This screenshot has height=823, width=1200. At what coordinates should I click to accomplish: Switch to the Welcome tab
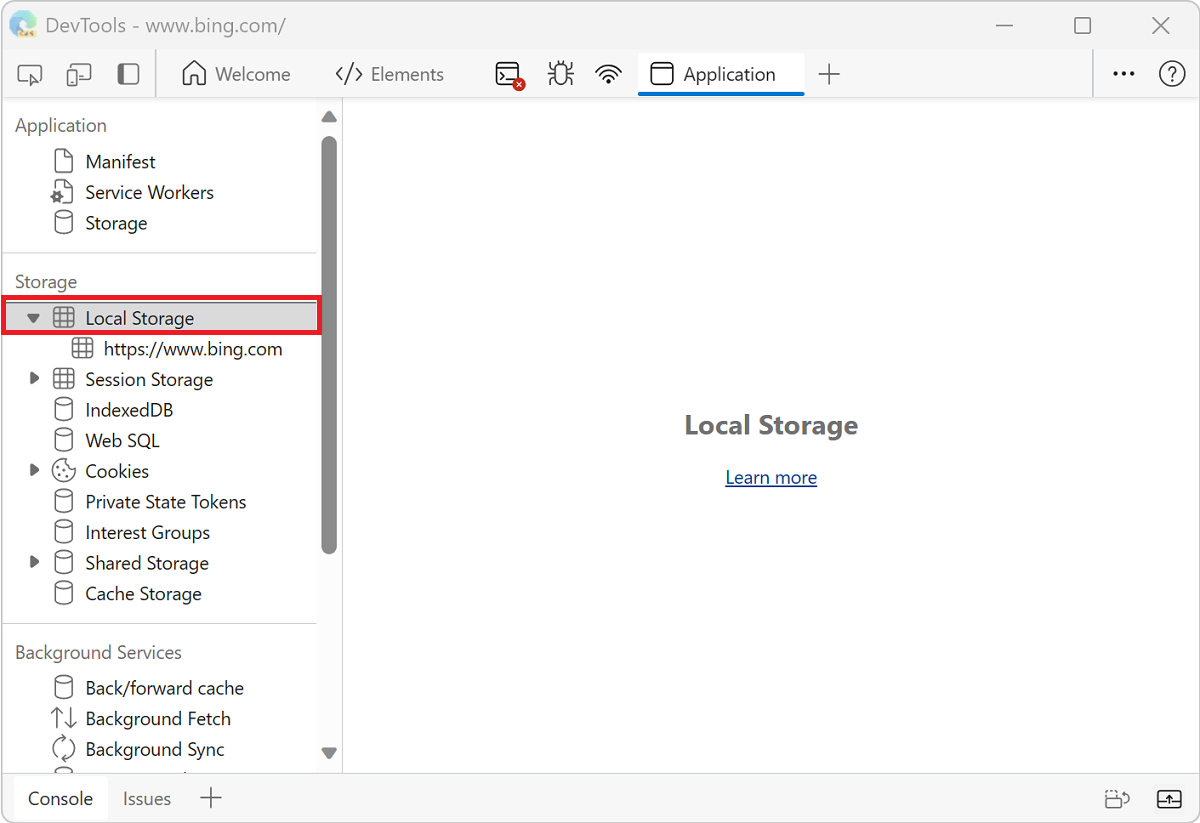[237, 73]
